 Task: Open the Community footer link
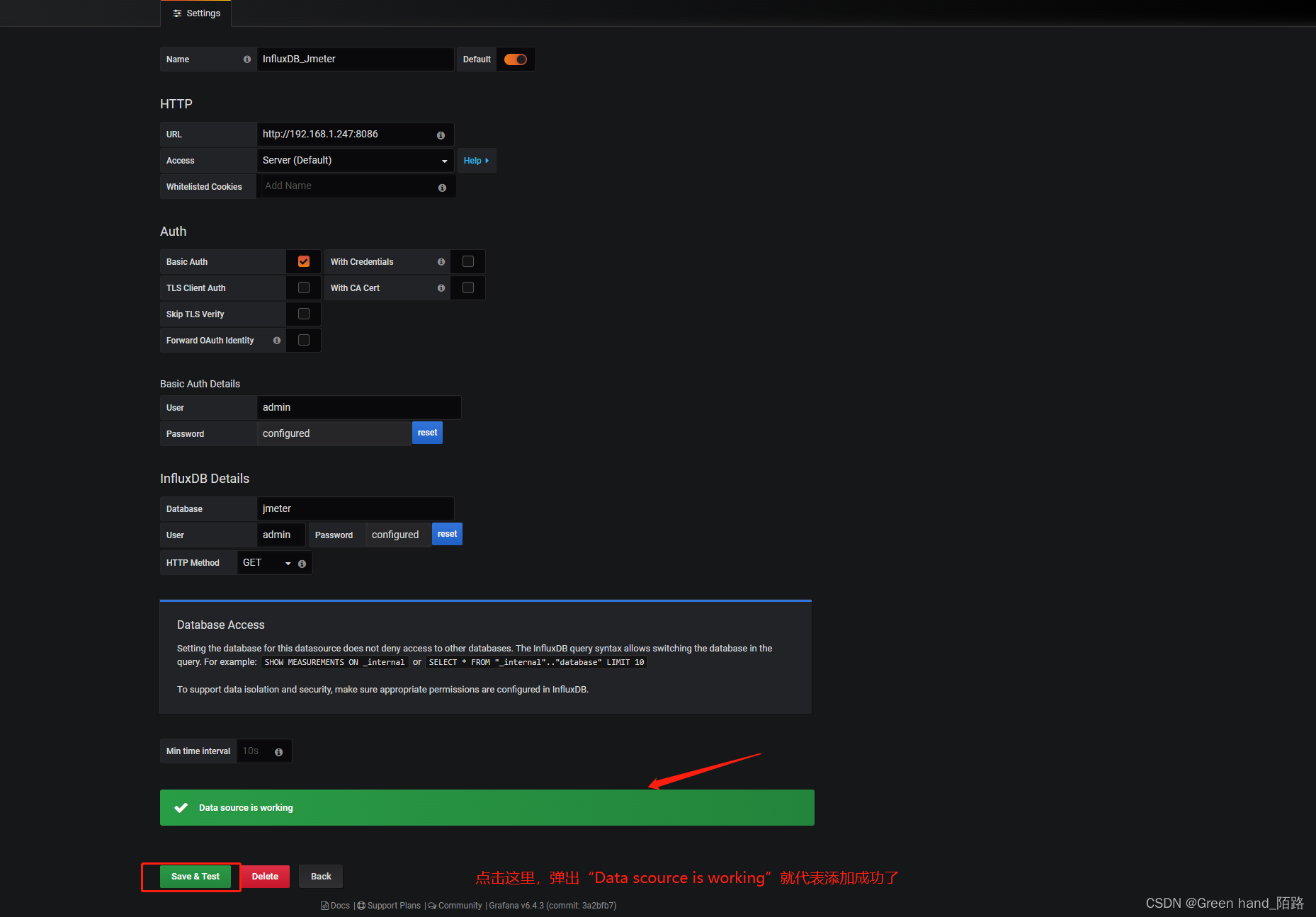(455, 906)
